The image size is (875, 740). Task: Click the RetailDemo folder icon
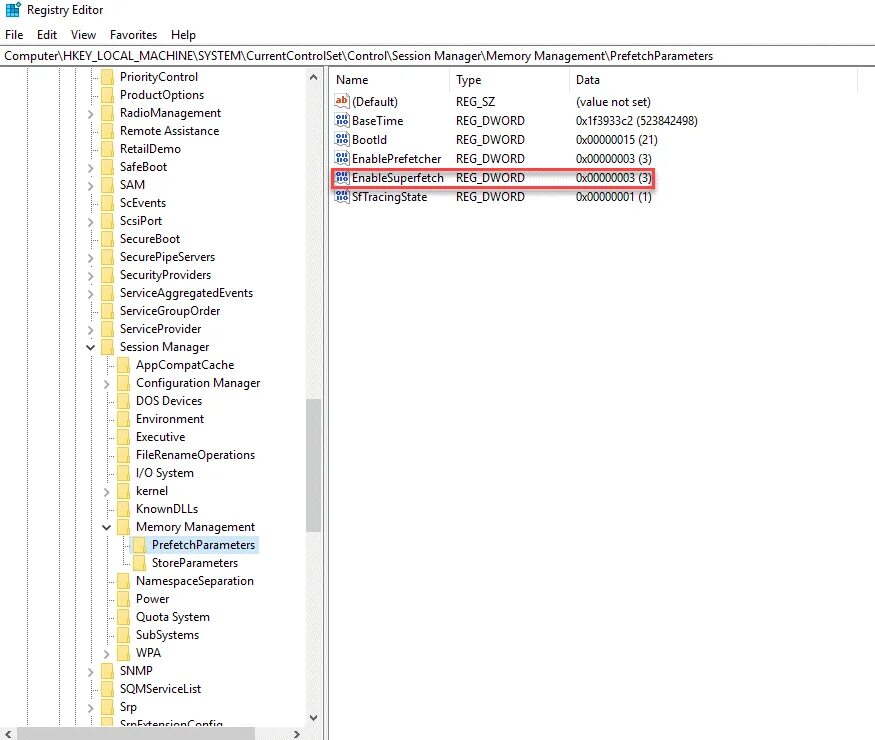[x=108, y=149]
